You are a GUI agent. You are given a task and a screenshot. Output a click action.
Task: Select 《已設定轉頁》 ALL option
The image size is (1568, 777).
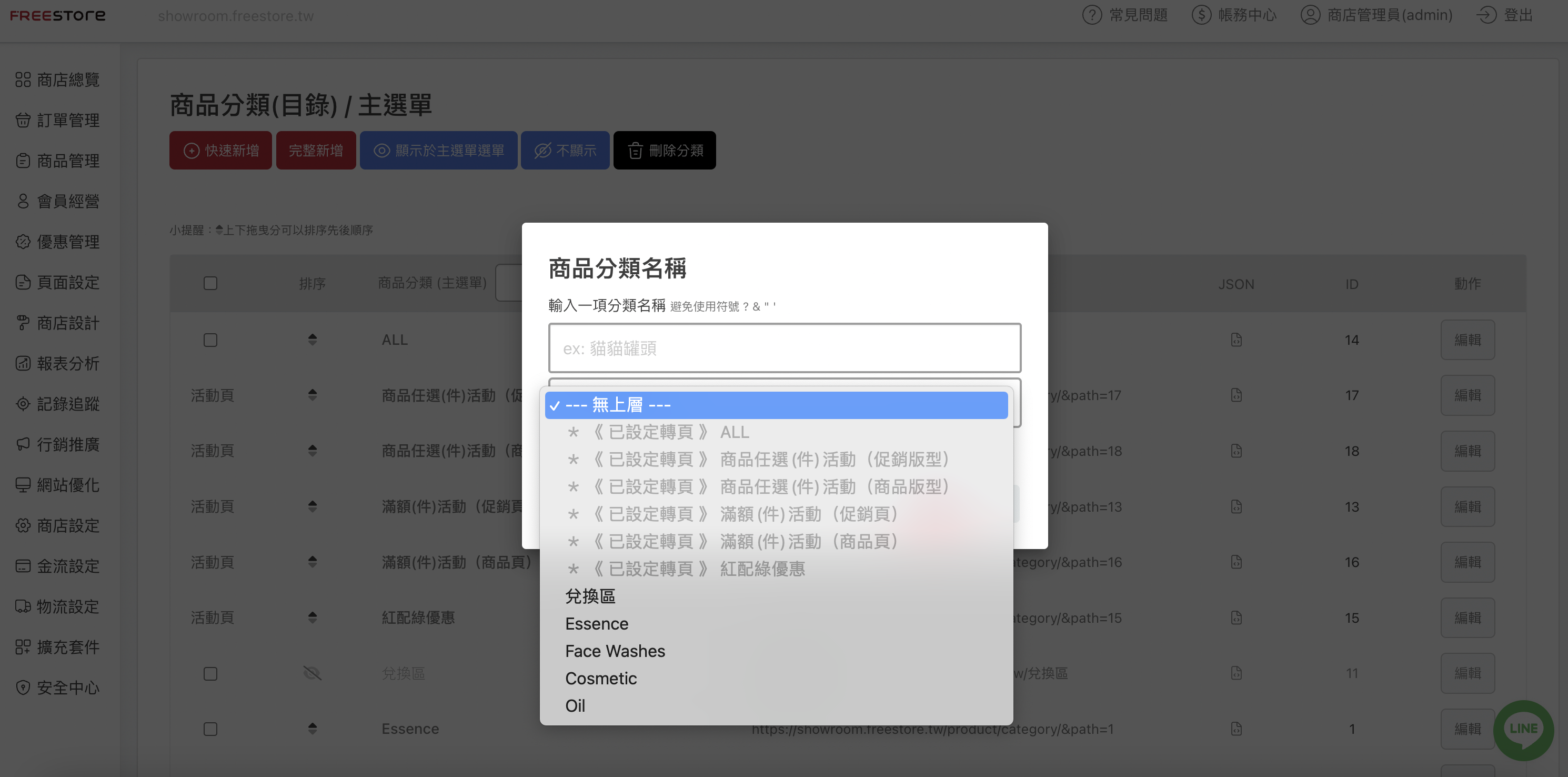[x=776, y=432]
